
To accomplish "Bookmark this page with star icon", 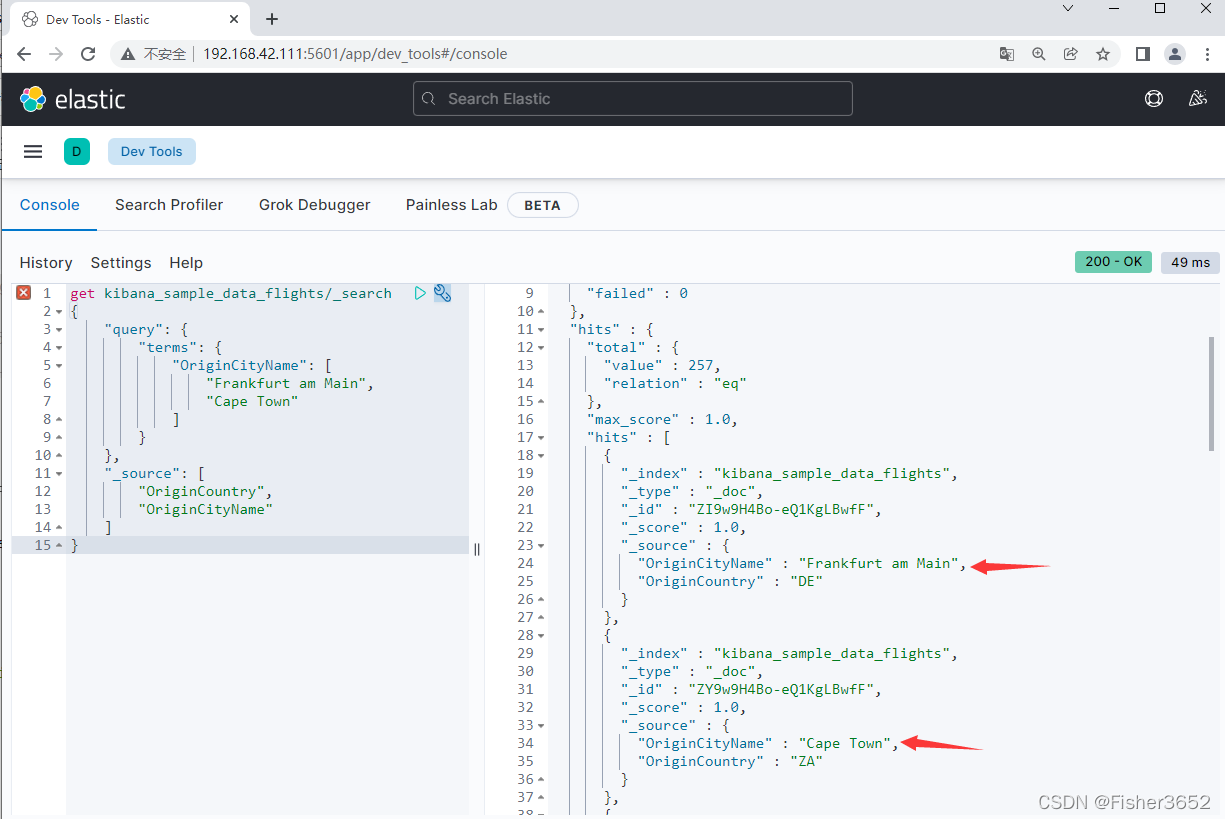I will click(1103, 54).
